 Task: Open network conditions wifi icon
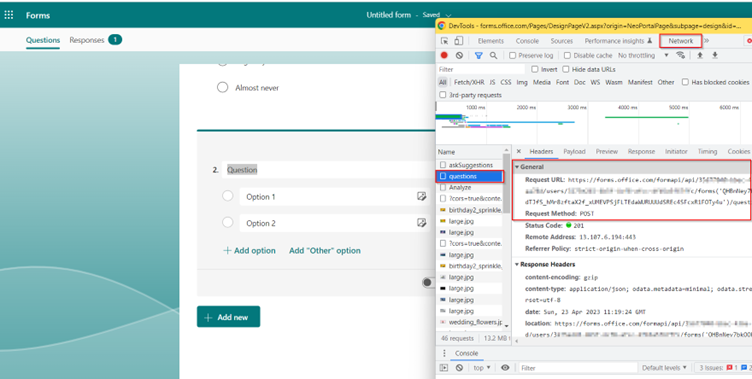[x=680, y=55]
